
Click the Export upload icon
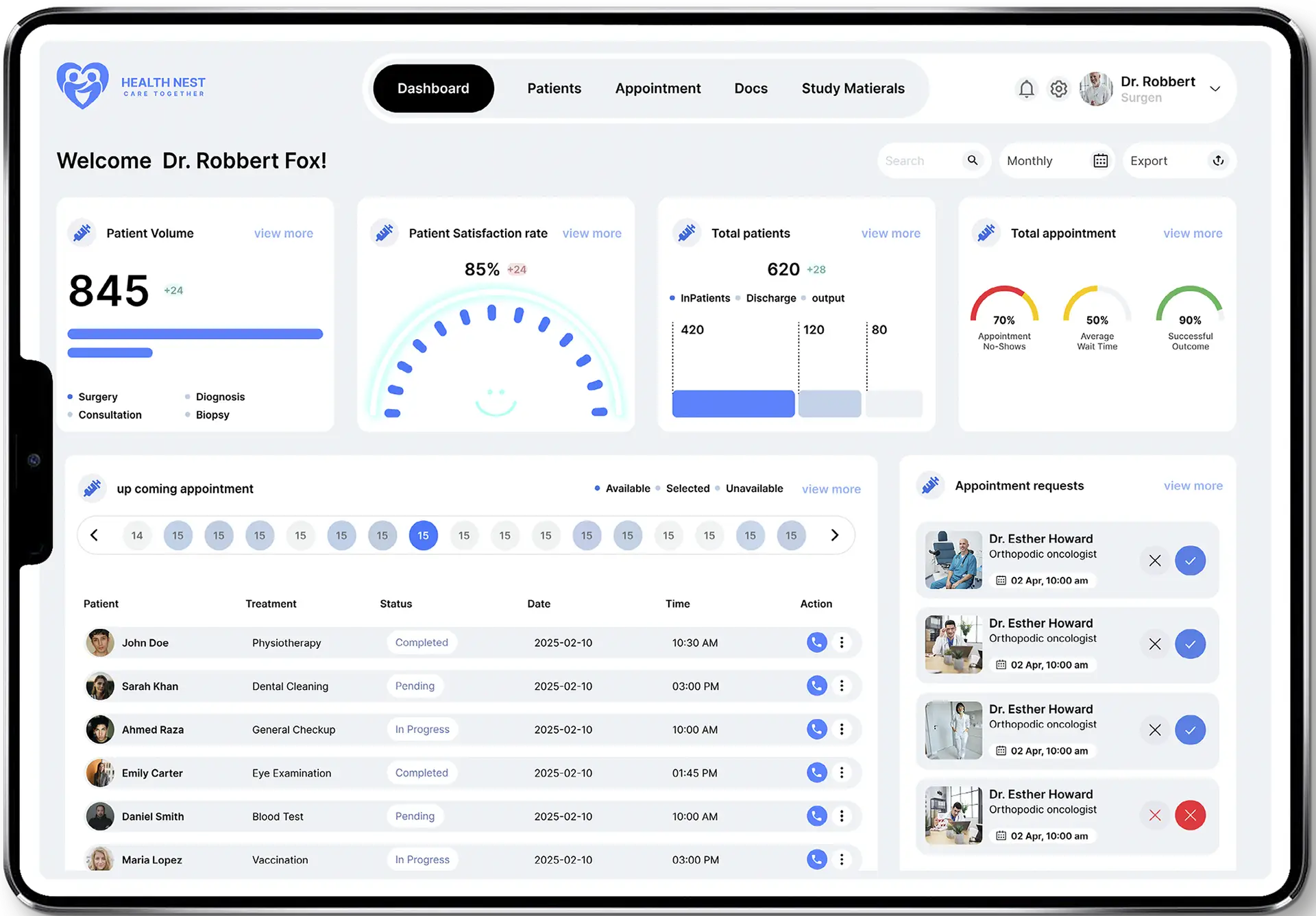(x=1218, y=160)
